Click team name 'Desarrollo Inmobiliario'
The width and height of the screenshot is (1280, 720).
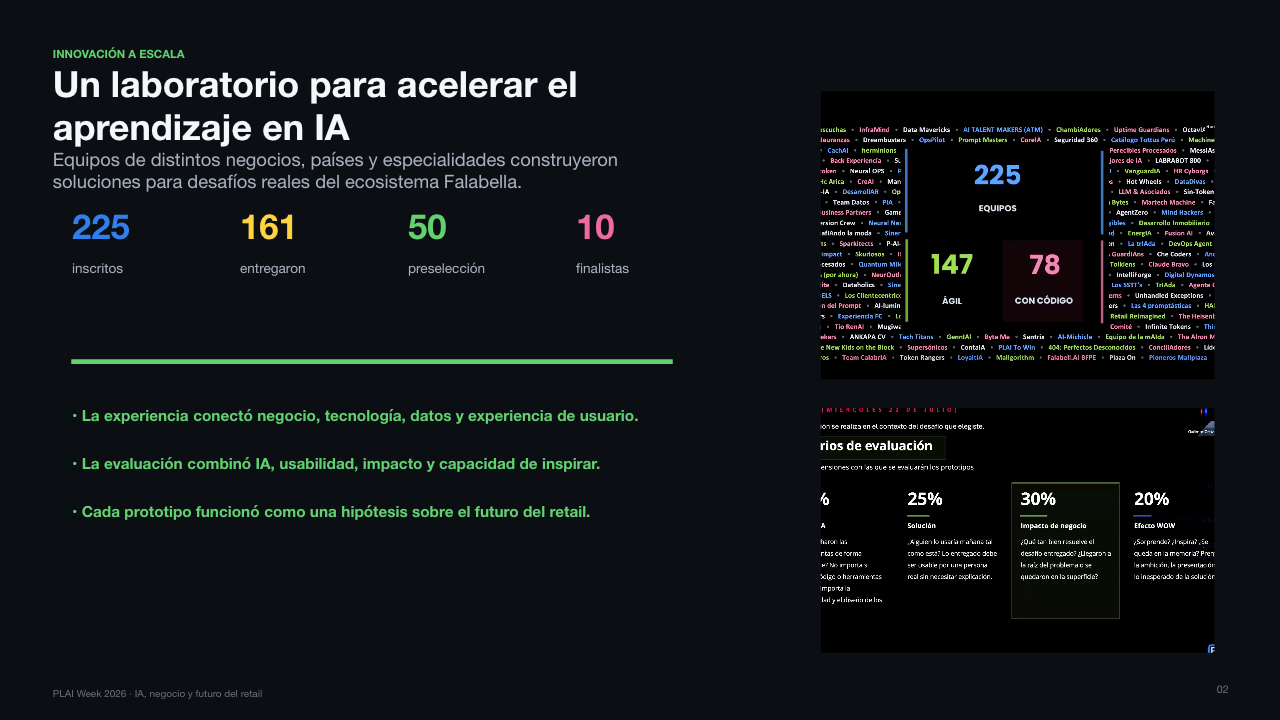[x=1173, y=223]
